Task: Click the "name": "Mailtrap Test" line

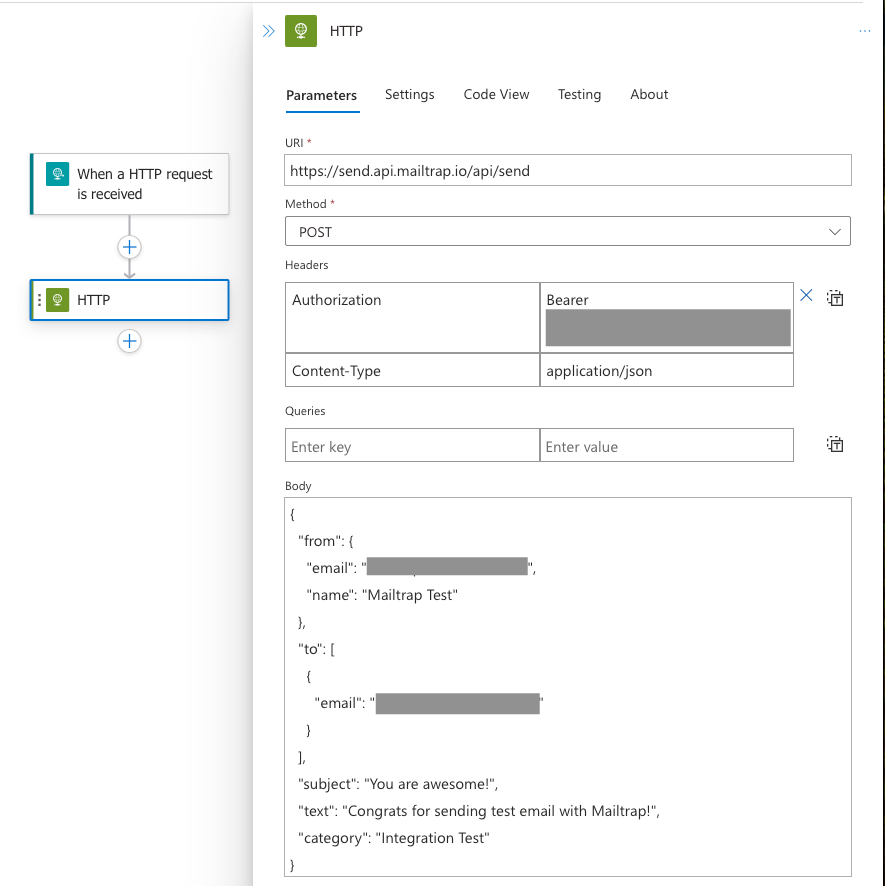Action: coord(381,595)
